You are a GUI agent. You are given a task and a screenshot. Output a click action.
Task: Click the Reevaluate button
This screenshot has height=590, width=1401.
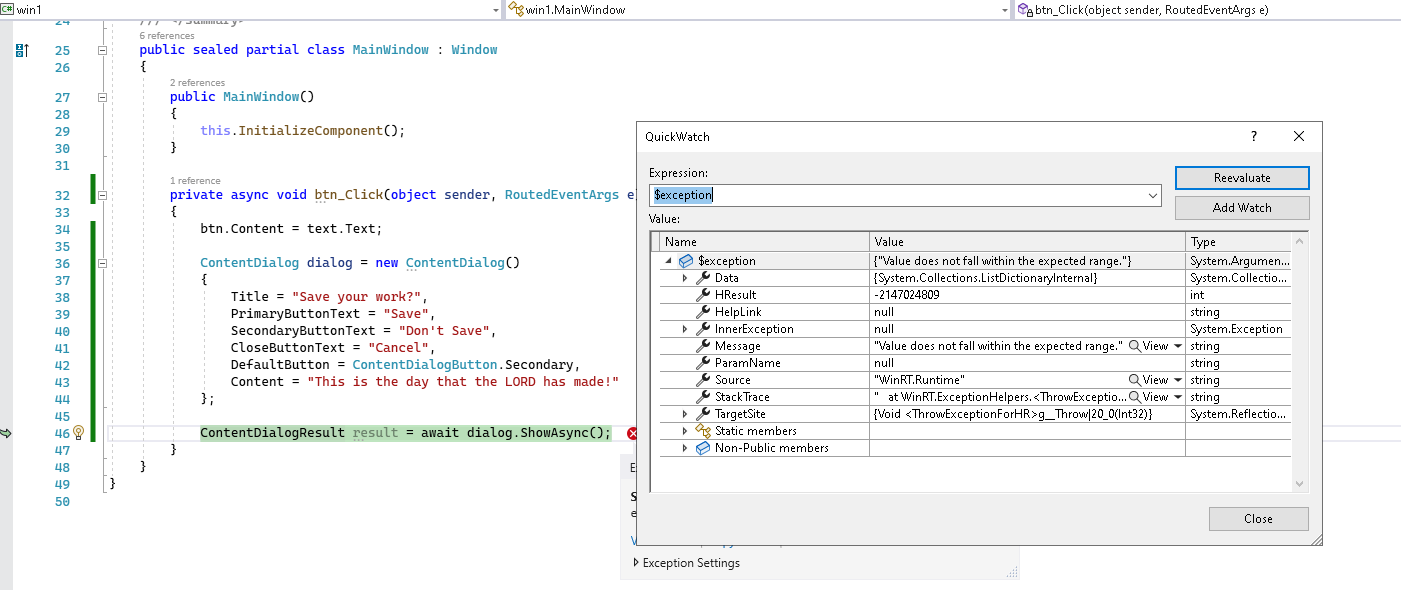[x=1241, y=177]
